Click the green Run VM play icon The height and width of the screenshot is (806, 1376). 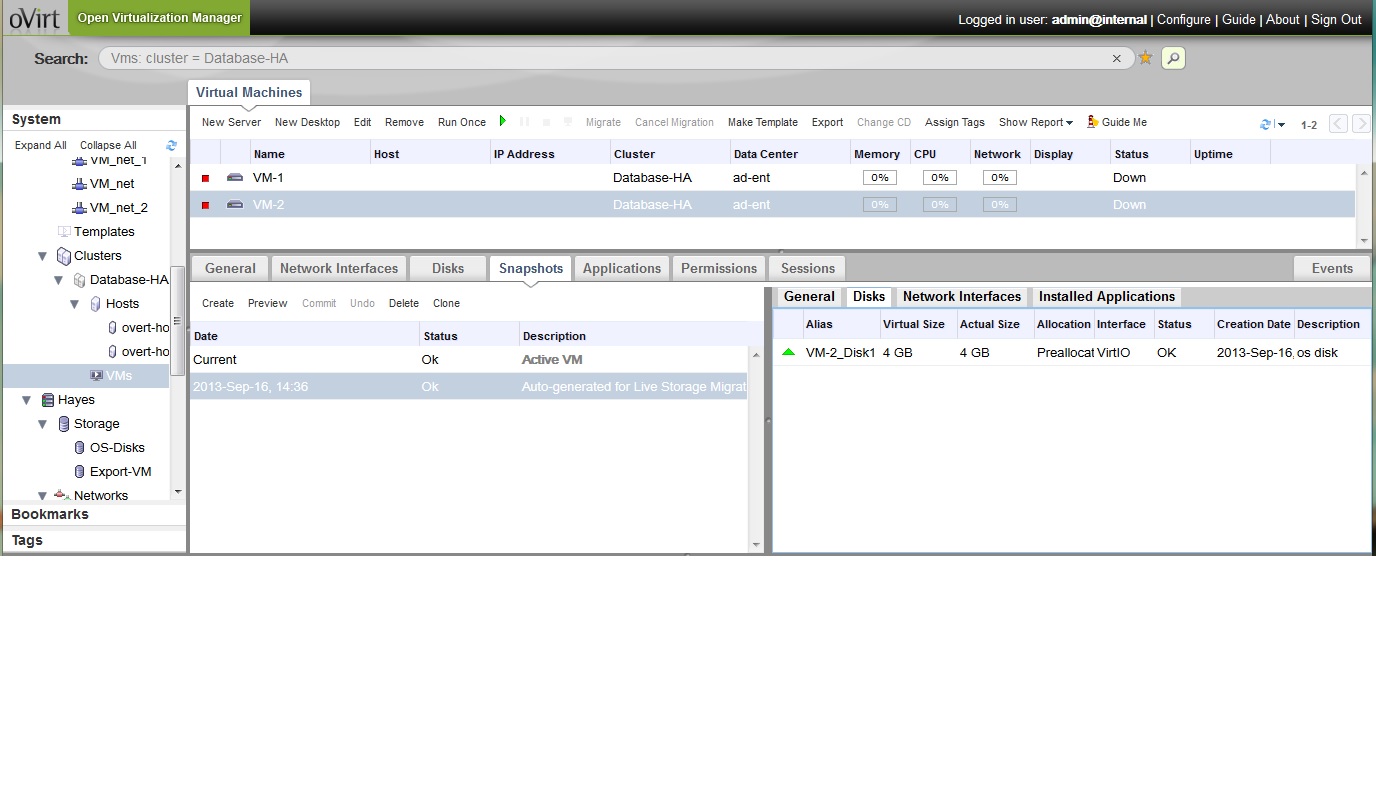click(x=503, y=121)
